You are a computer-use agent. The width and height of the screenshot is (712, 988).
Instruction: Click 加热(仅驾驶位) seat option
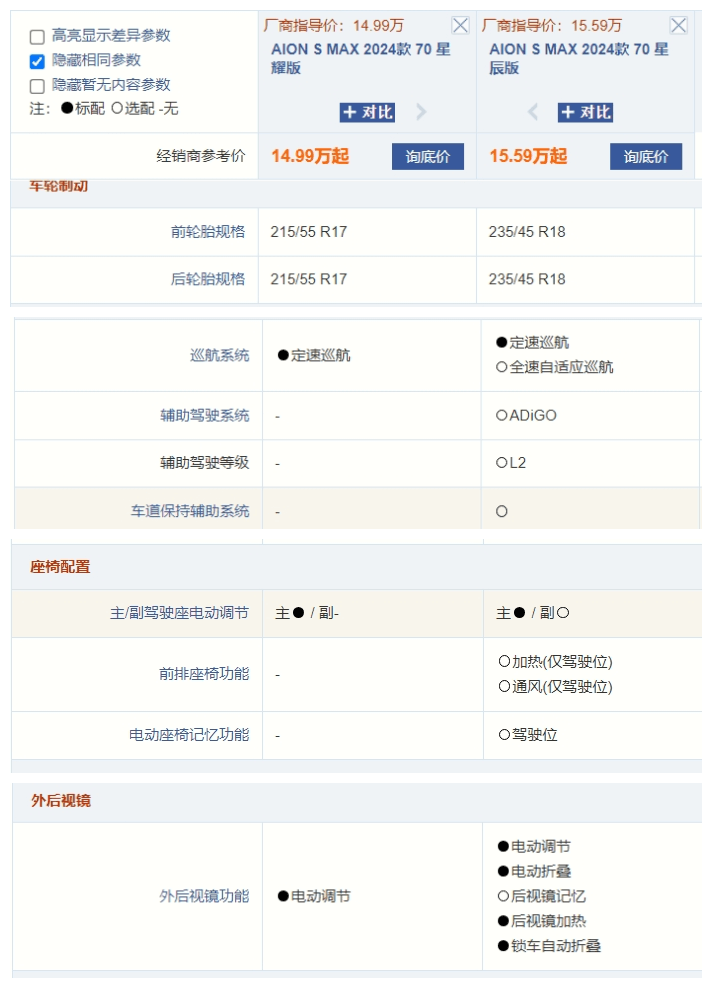556,662
